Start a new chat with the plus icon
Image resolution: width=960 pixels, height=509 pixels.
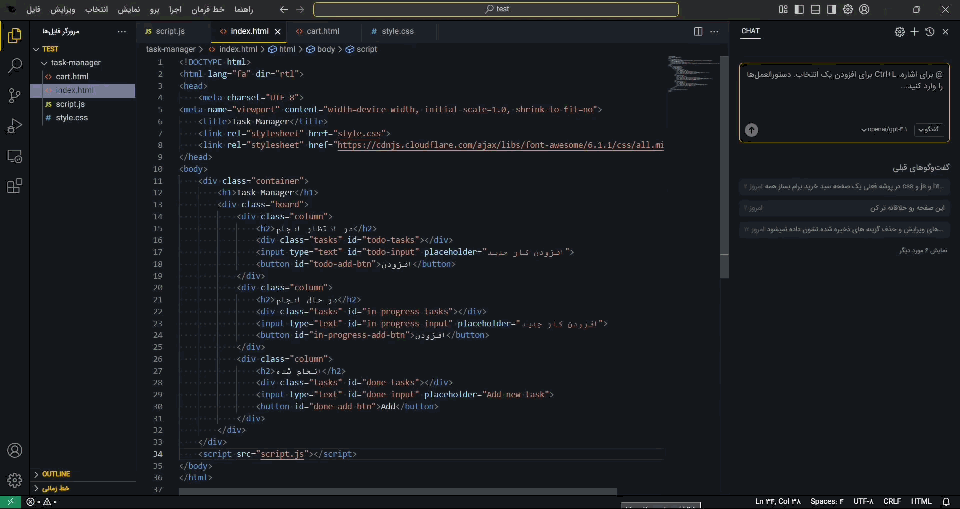tap(915, 32)
